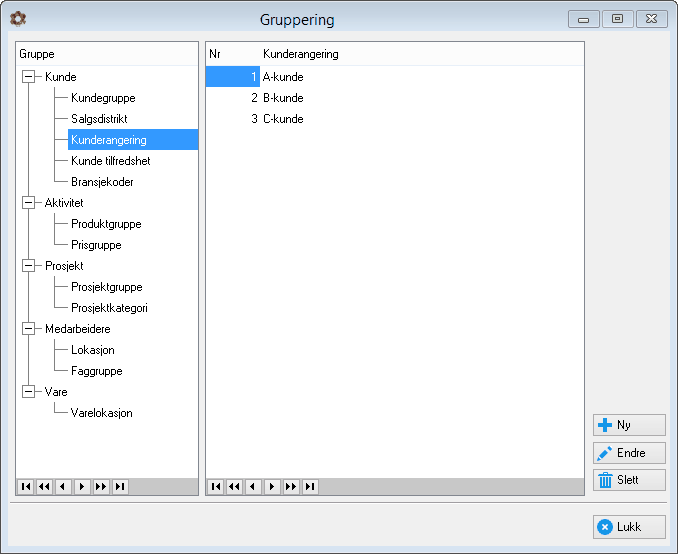This screenshot has height=554, width=678.
Task: Collapse the Medarbeidere tree node
Action: (29, 329)
